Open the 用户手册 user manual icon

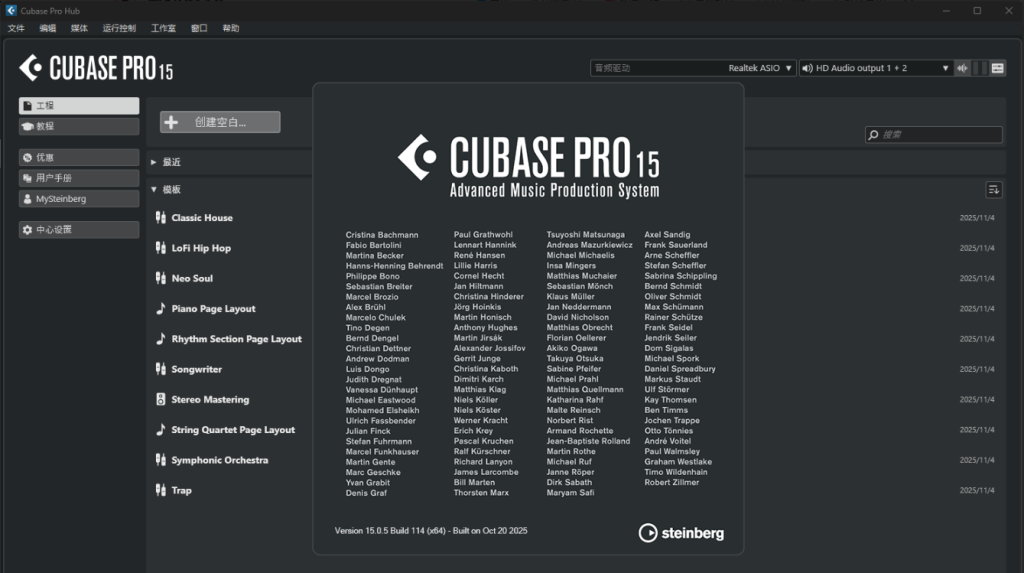point(27,178)
